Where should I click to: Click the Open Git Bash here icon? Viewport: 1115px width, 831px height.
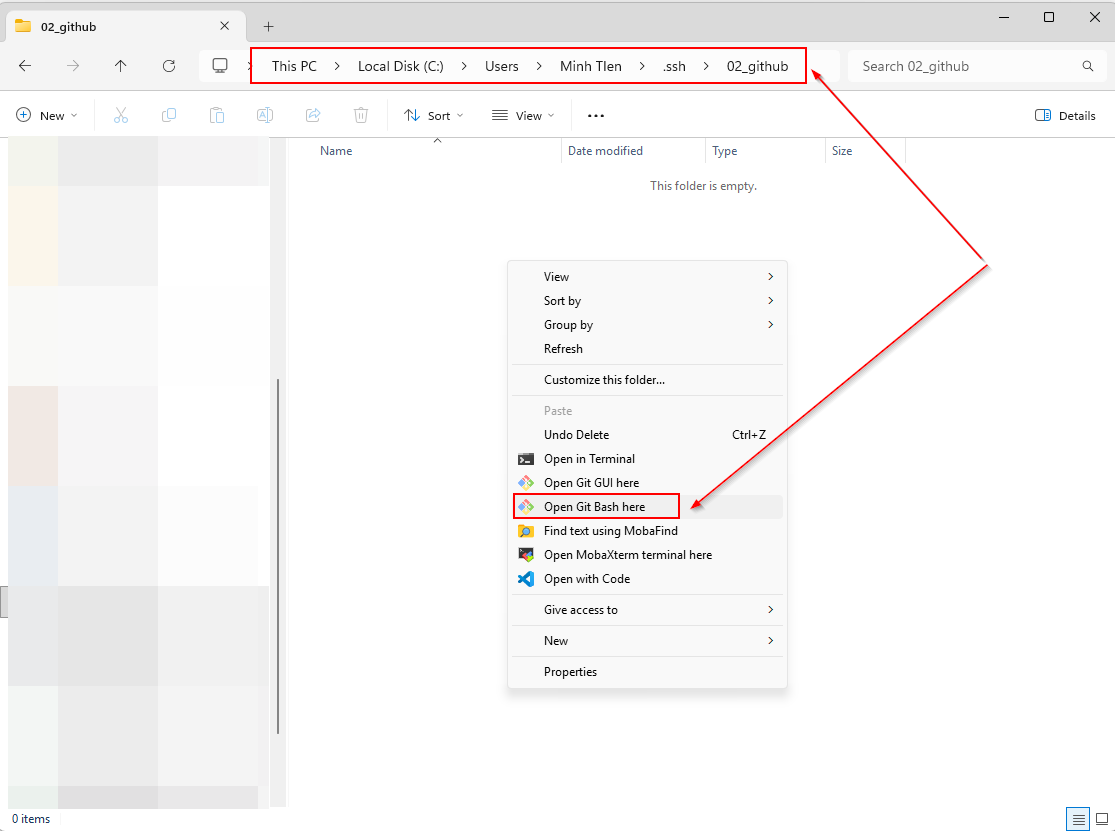[526, 507]
